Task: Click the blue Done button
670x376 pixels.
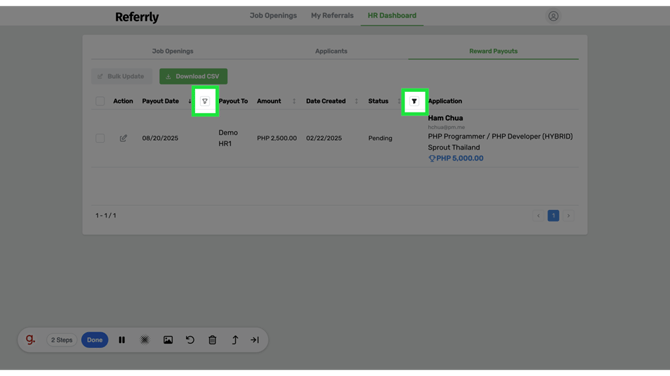Action: [x=94, y=340]
